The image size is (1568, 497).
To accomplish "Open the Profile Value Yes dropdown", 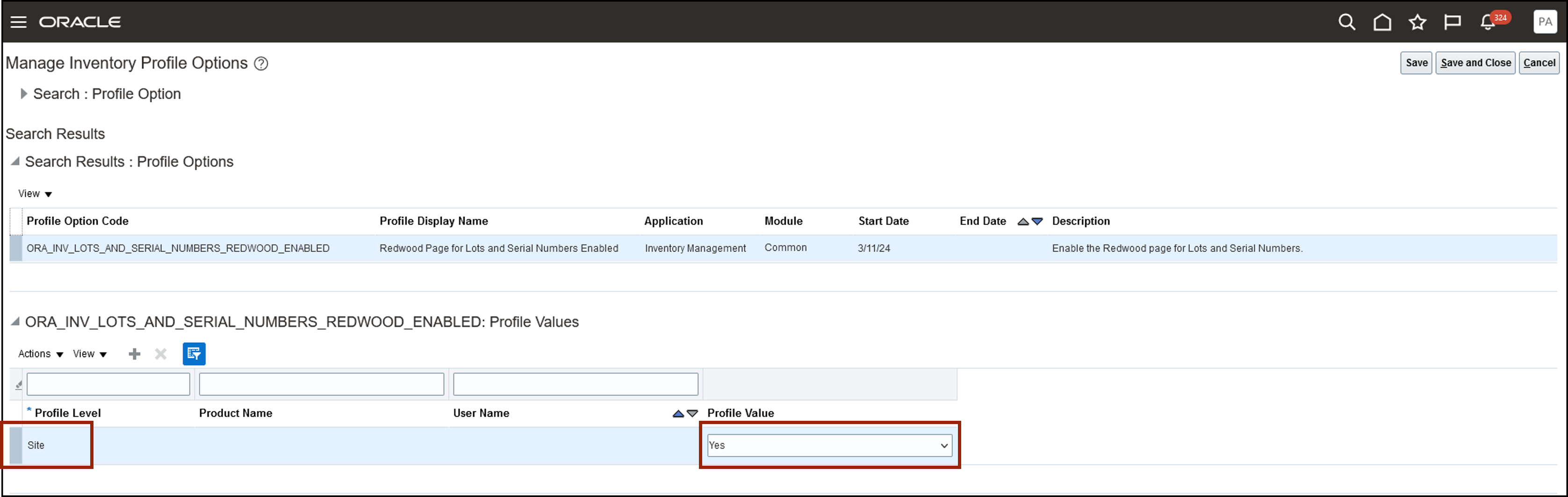I will pyautogui.click(x=829, y=445).
